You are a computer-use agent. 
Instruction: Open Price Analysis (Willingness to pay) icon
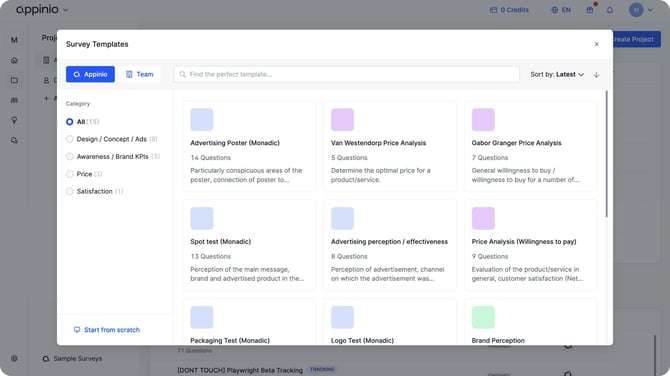(x=483, y=218)
